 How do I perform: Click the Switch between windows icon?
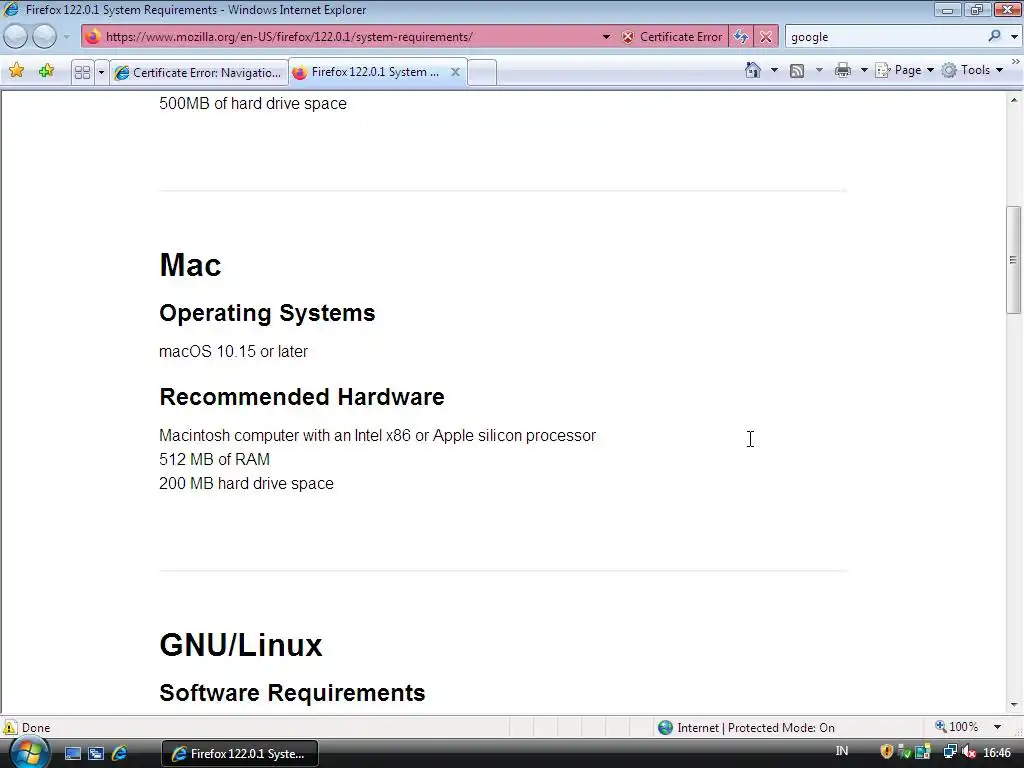click(x=96, y=754)
